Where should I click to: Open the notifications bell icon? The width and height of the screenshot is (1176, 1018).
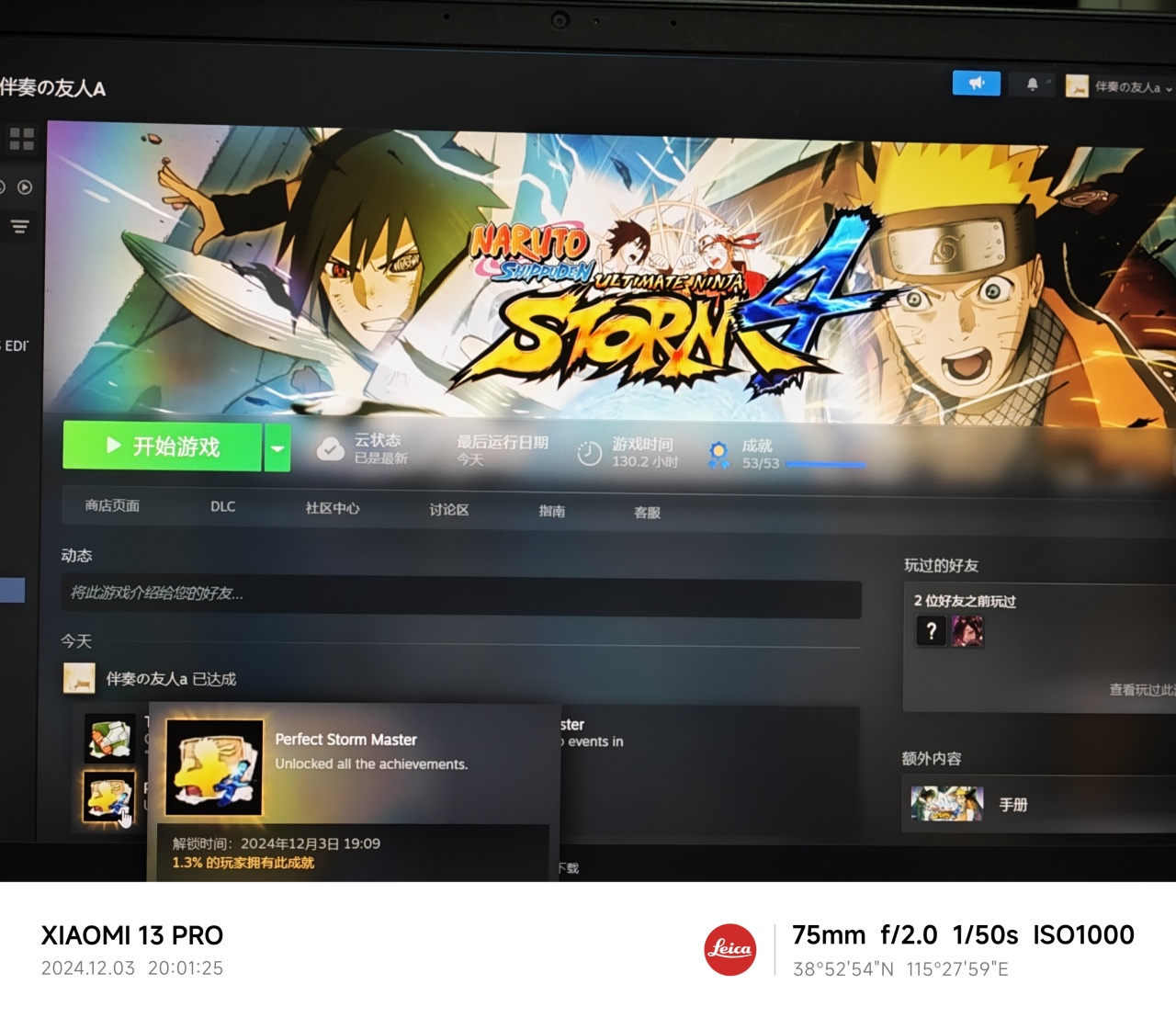[x=1032, y=85]
